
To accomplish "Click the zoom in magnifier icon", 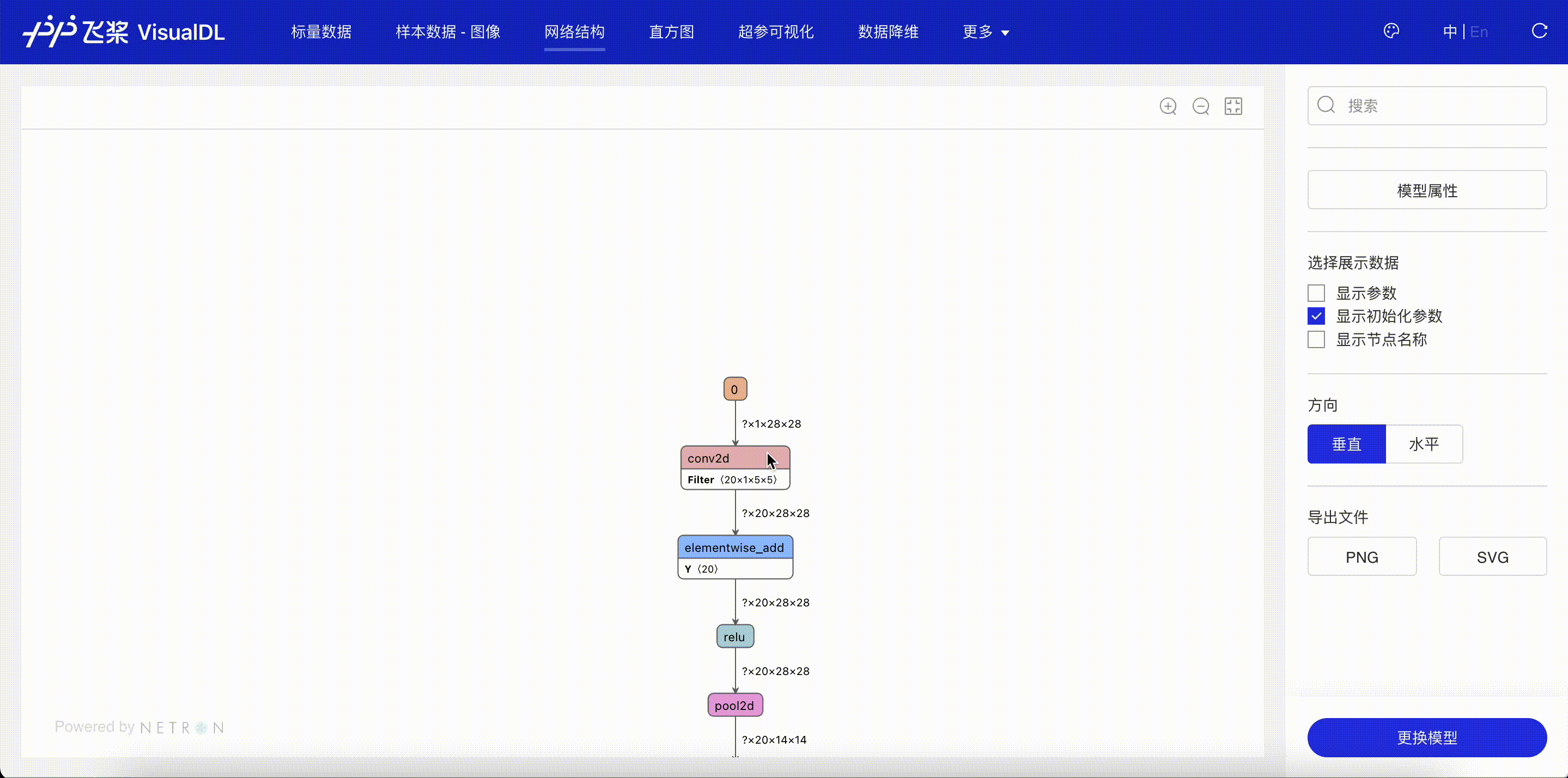I will click(1168, 107).
